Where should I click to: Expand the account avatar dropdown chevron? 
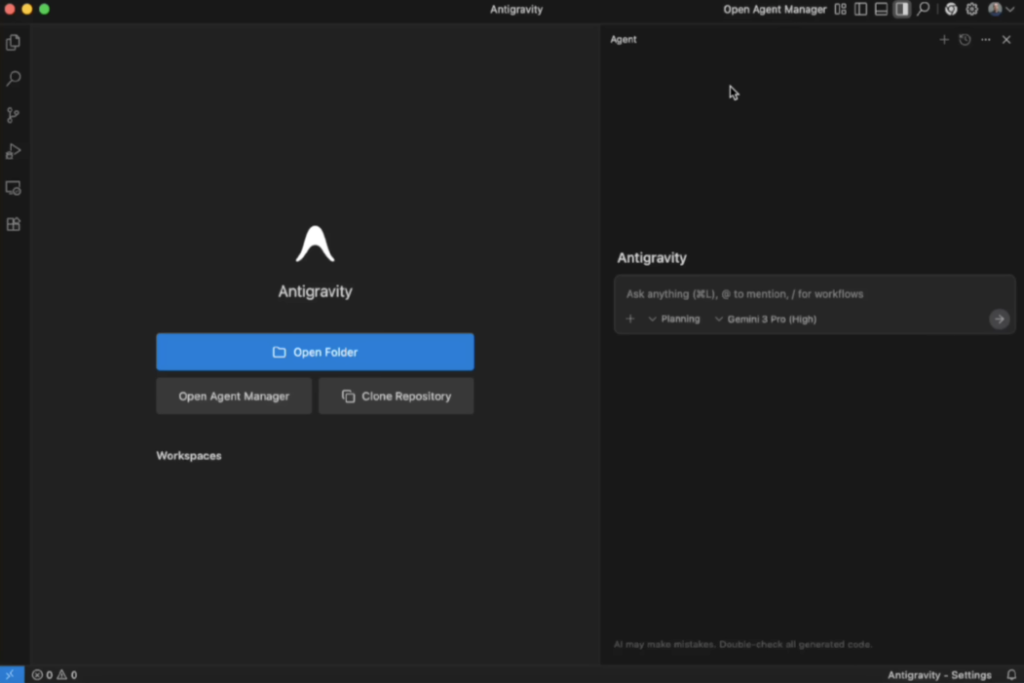click(x=1012, y=9)
